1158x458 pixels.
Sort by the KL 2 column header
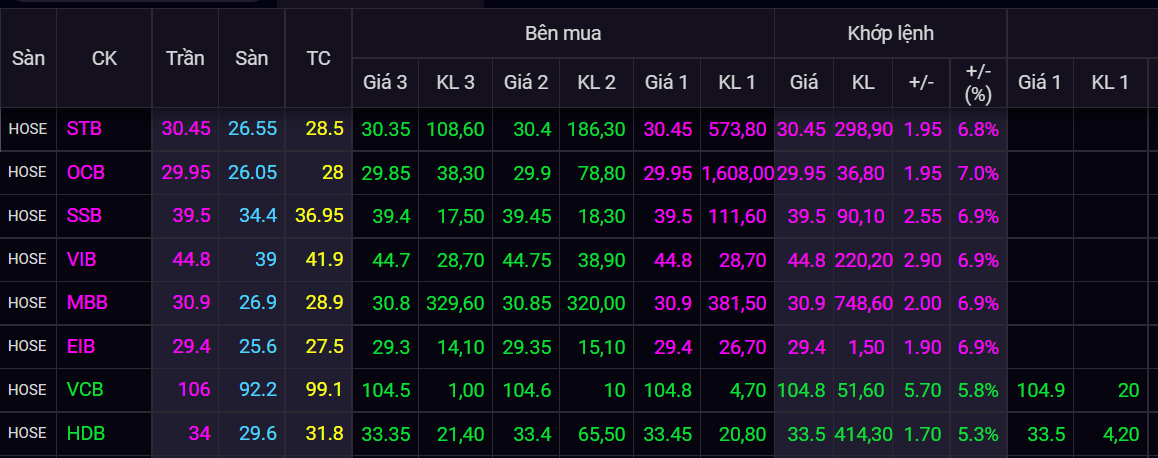(596, 83)
